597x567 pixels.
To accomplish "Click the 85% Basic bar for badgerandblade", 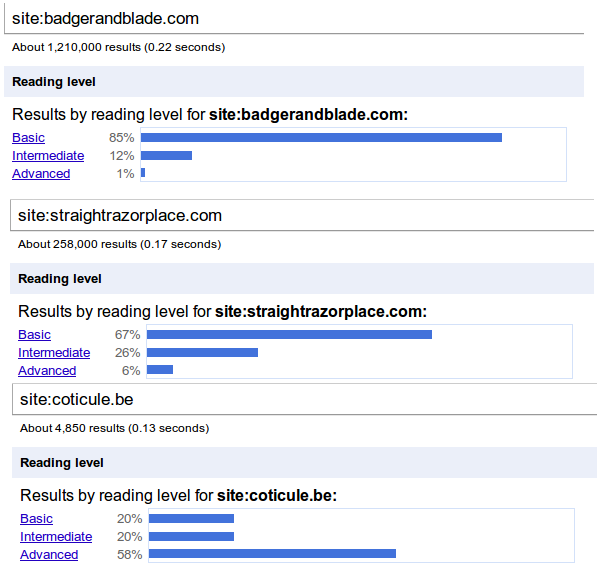I will click(321, 137).
